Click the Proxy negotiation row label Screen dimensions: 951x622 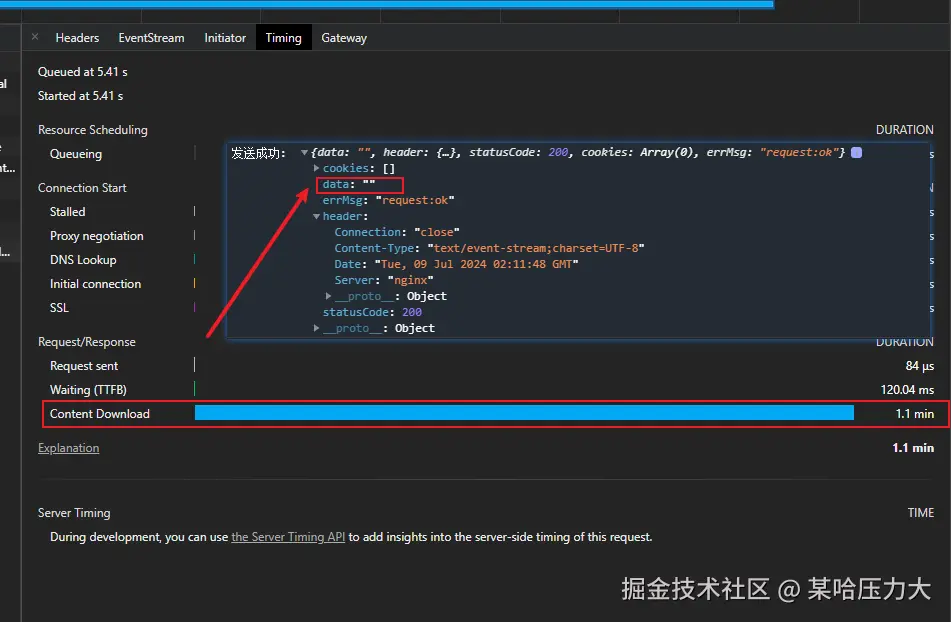pos(96,236)
